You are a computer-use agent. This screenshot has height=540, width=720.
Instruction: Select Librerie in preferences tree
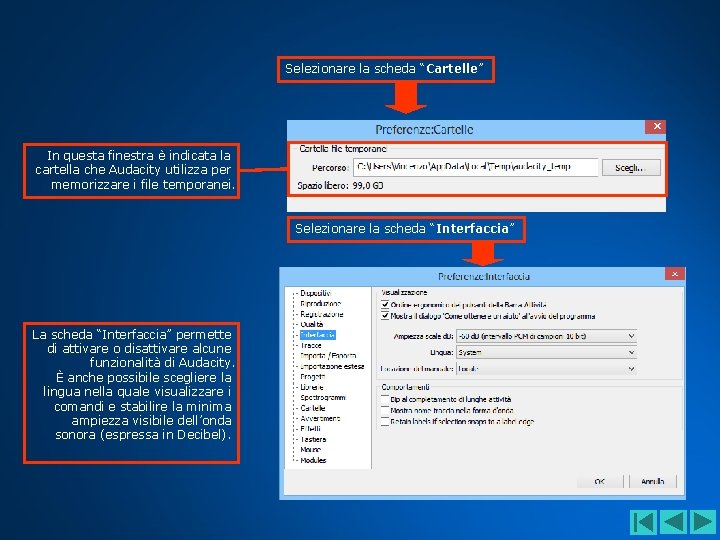312,387
